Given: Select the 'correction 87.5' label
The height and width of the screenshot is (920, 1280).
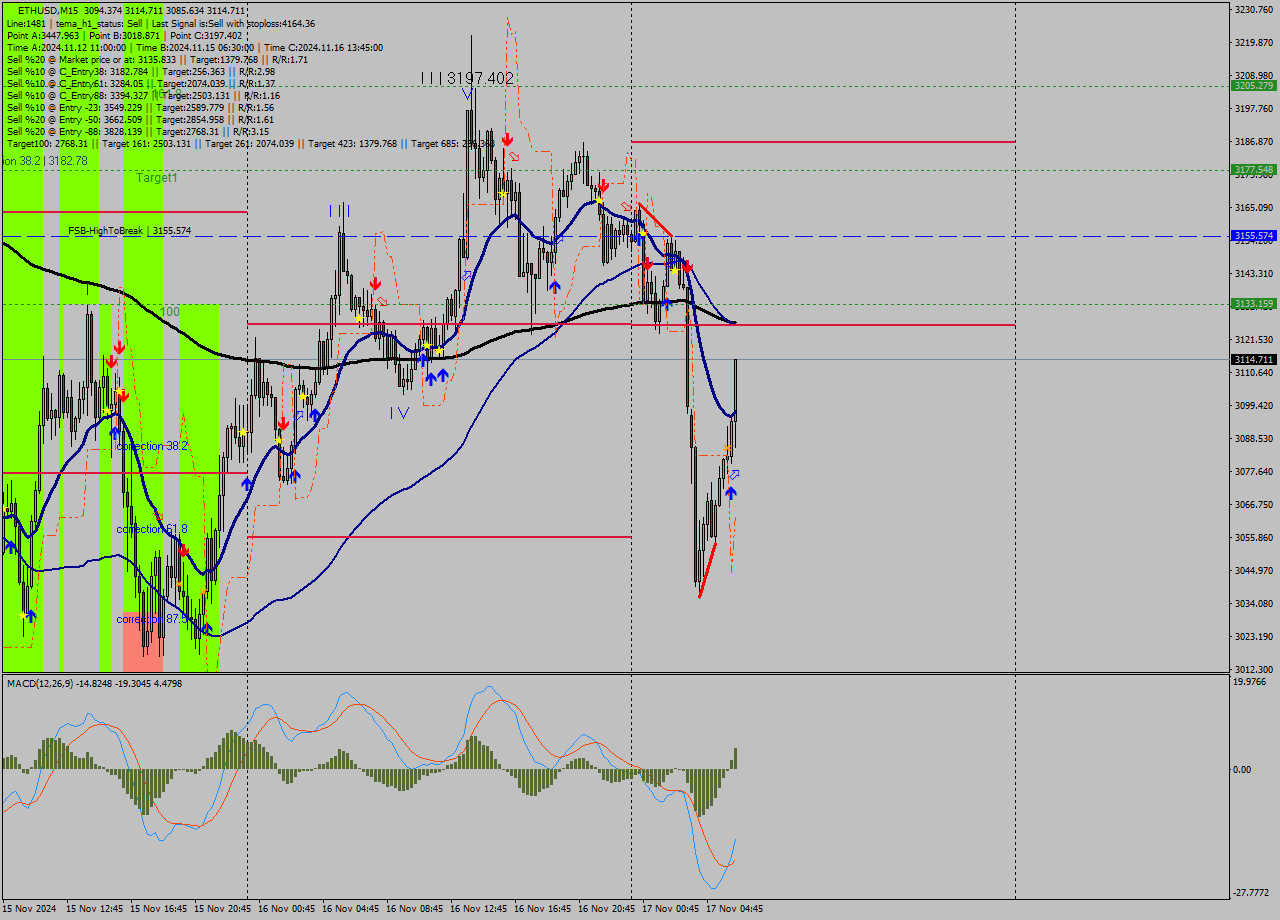Looking at the screenshot, I should click(152, 619).
